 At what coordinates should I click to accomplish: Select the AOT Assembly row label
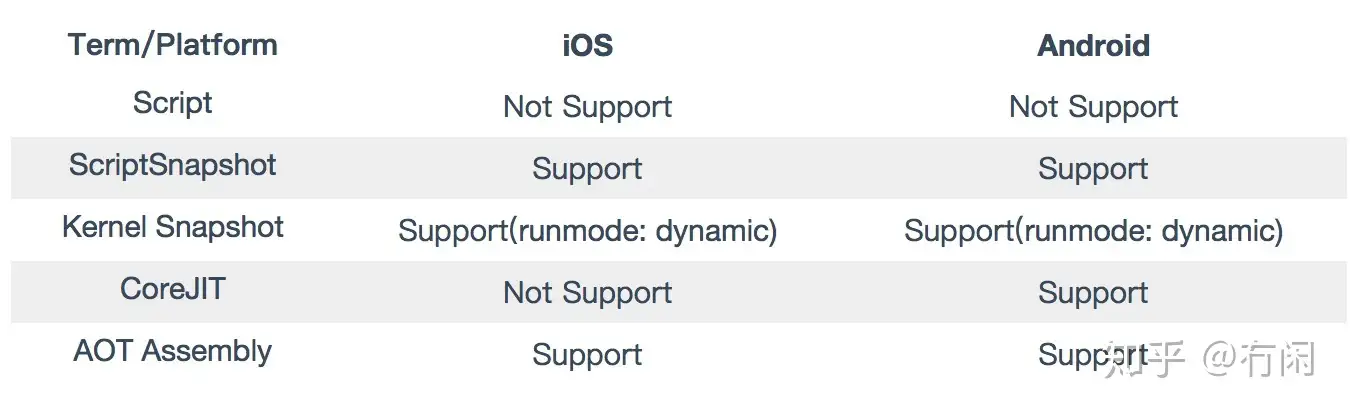coord(172,351)
